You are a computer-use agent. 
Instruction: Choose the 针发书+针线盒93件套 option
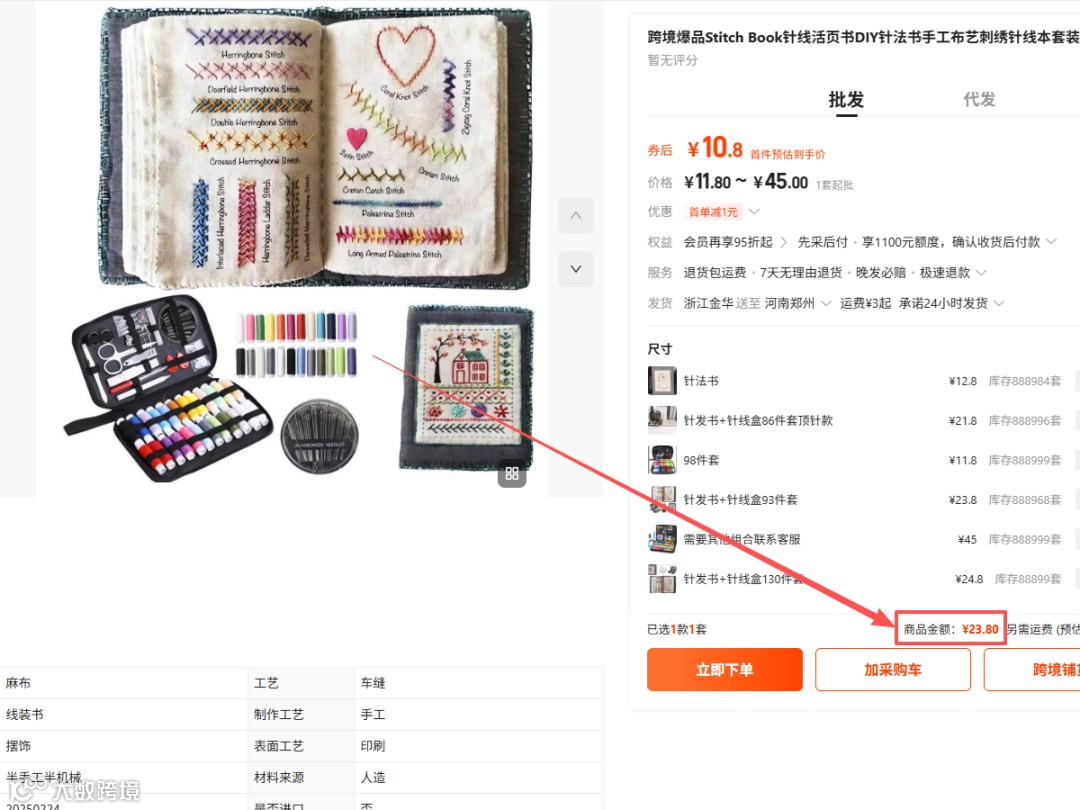click(740, 499)
